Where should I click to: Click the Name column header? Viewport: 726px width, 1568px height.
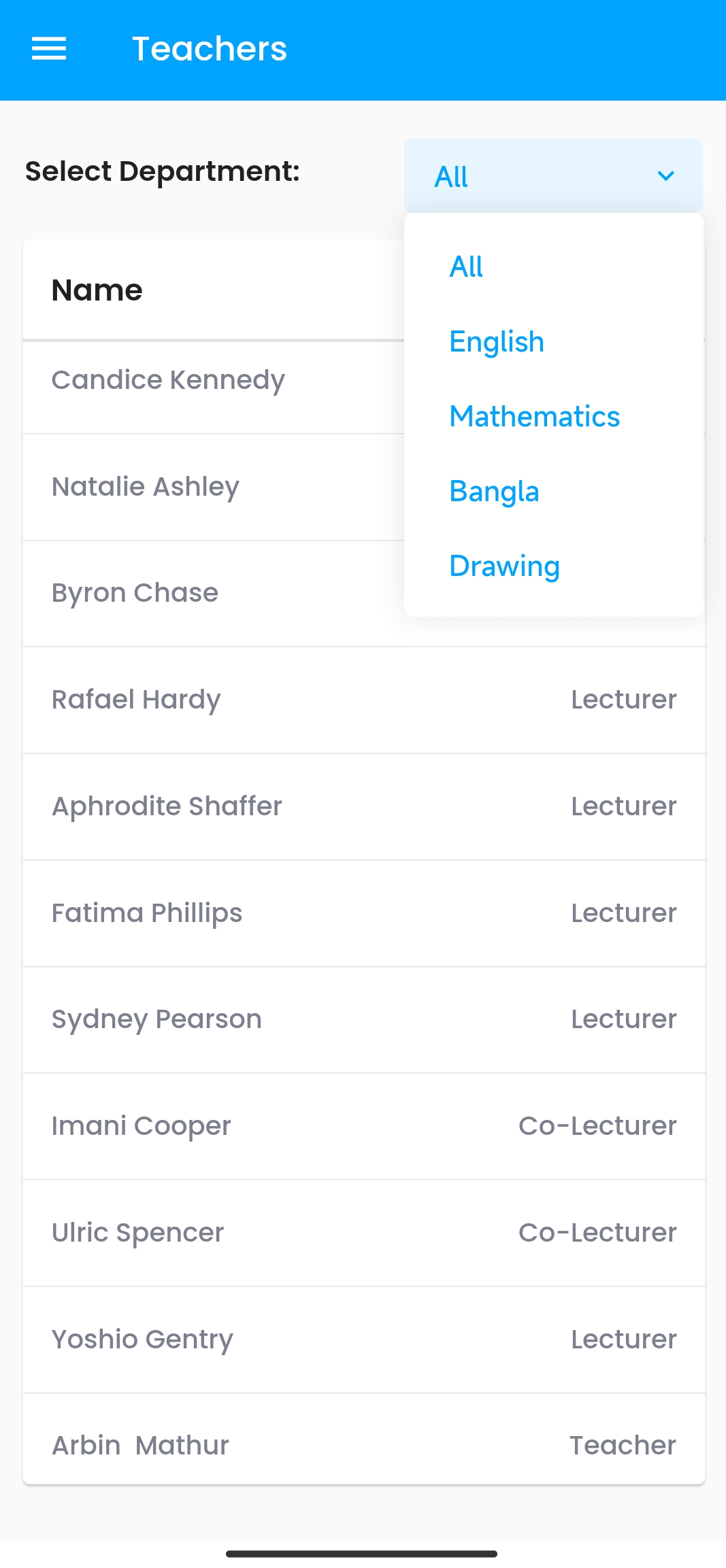tap(97, 290)
